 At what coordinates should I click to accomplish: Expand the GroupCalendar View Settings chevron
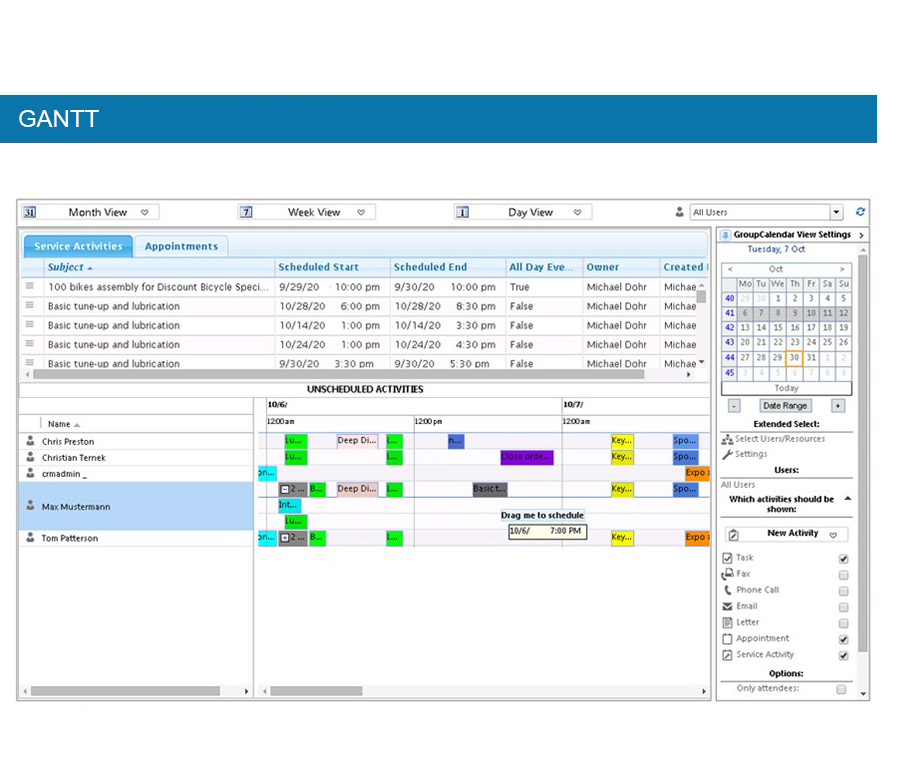click(x=861, y=235)
